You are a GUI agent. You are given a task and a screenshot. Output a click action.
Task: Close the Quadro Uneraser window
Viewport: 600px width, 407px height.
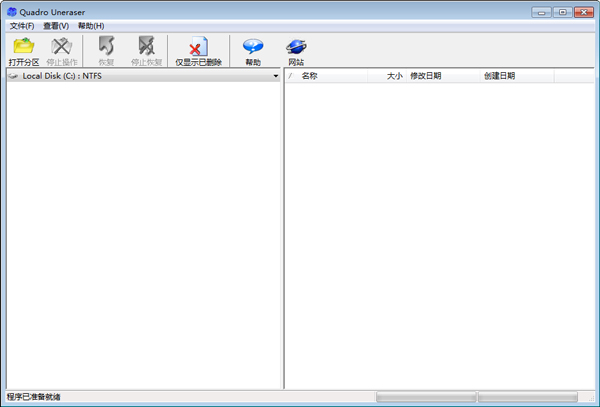[584, 12]
